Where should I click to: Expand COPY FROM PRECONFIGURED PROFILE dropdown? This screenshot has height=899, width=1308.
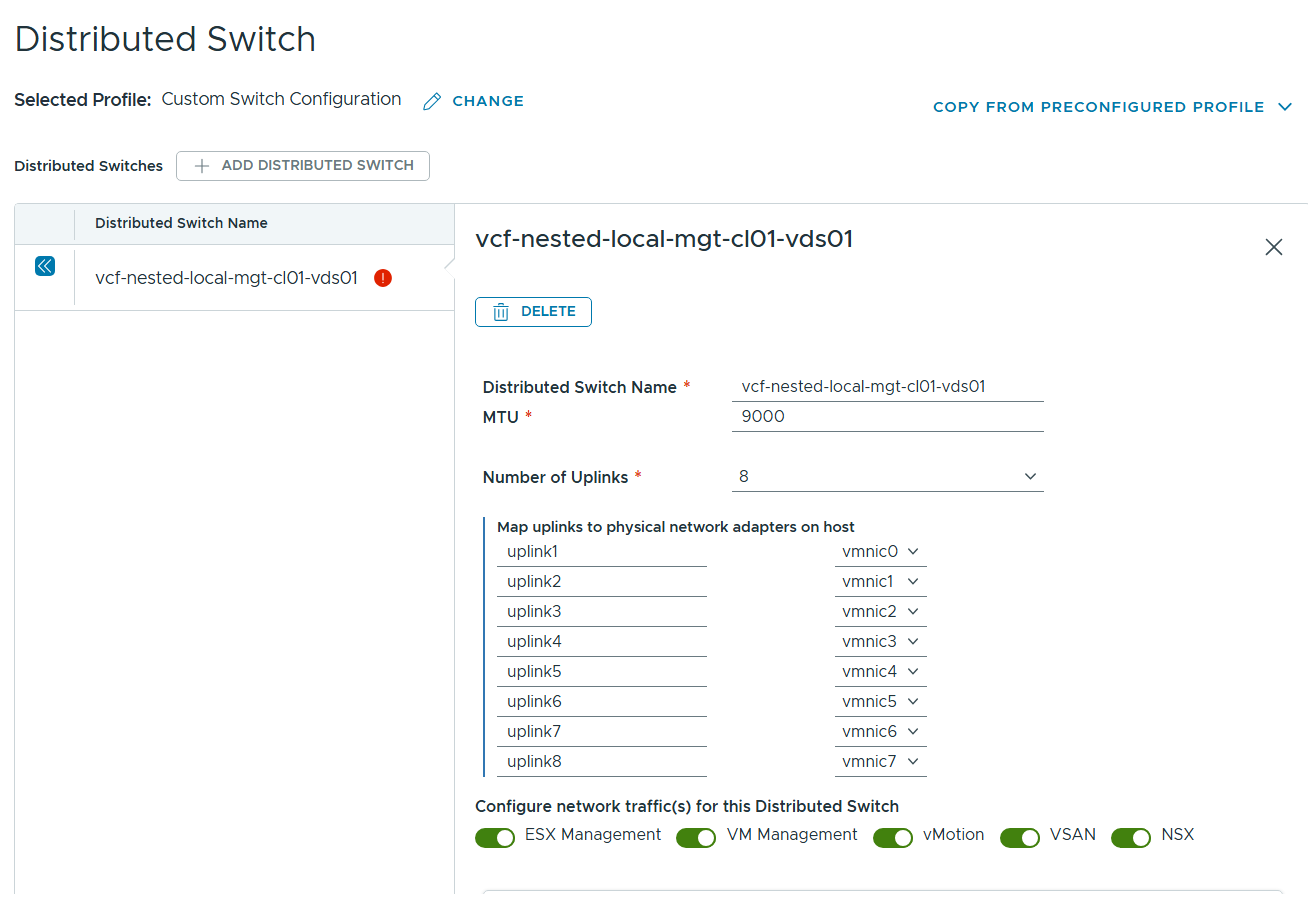tap(1112, 107)
